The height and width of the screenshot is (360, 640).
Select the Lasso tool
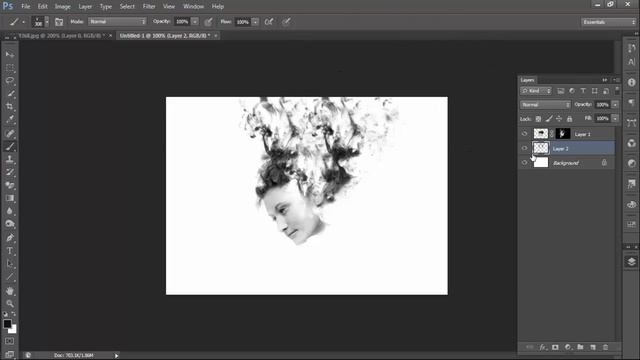coord(10,80)
